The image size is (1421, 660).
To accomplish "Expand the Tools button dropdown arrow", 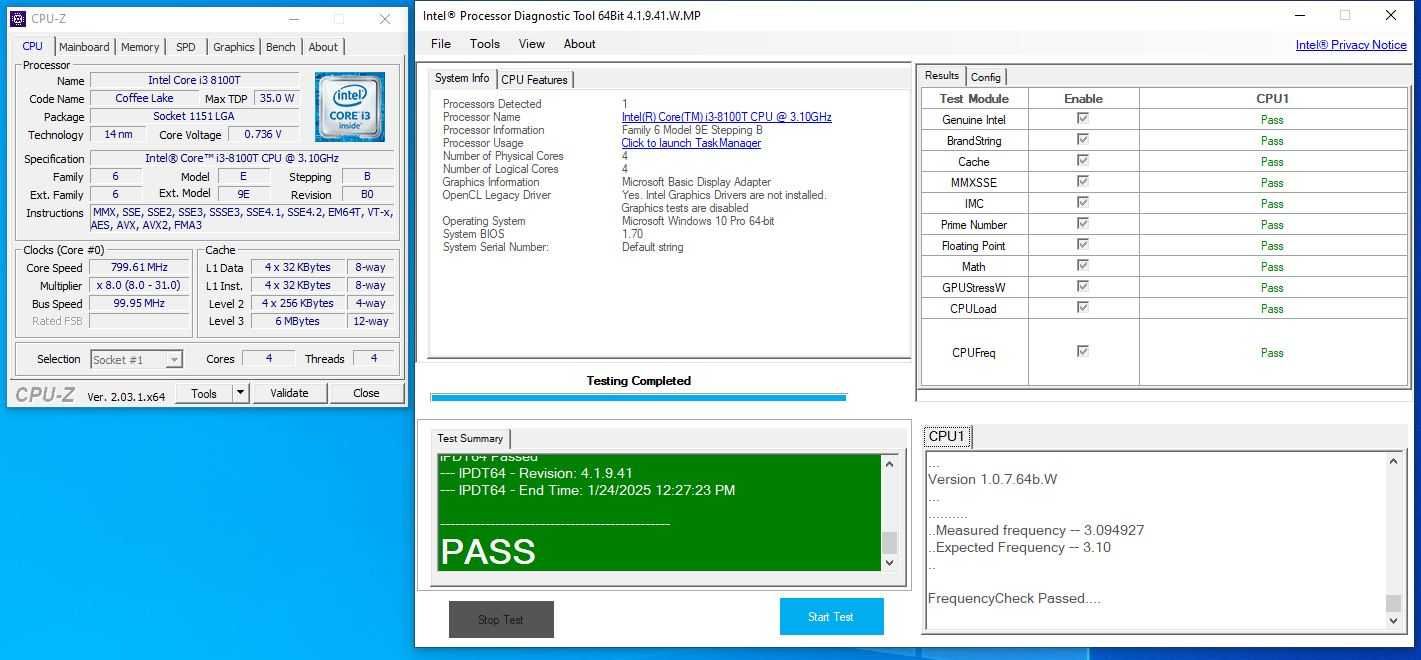I will pos(240,393).
